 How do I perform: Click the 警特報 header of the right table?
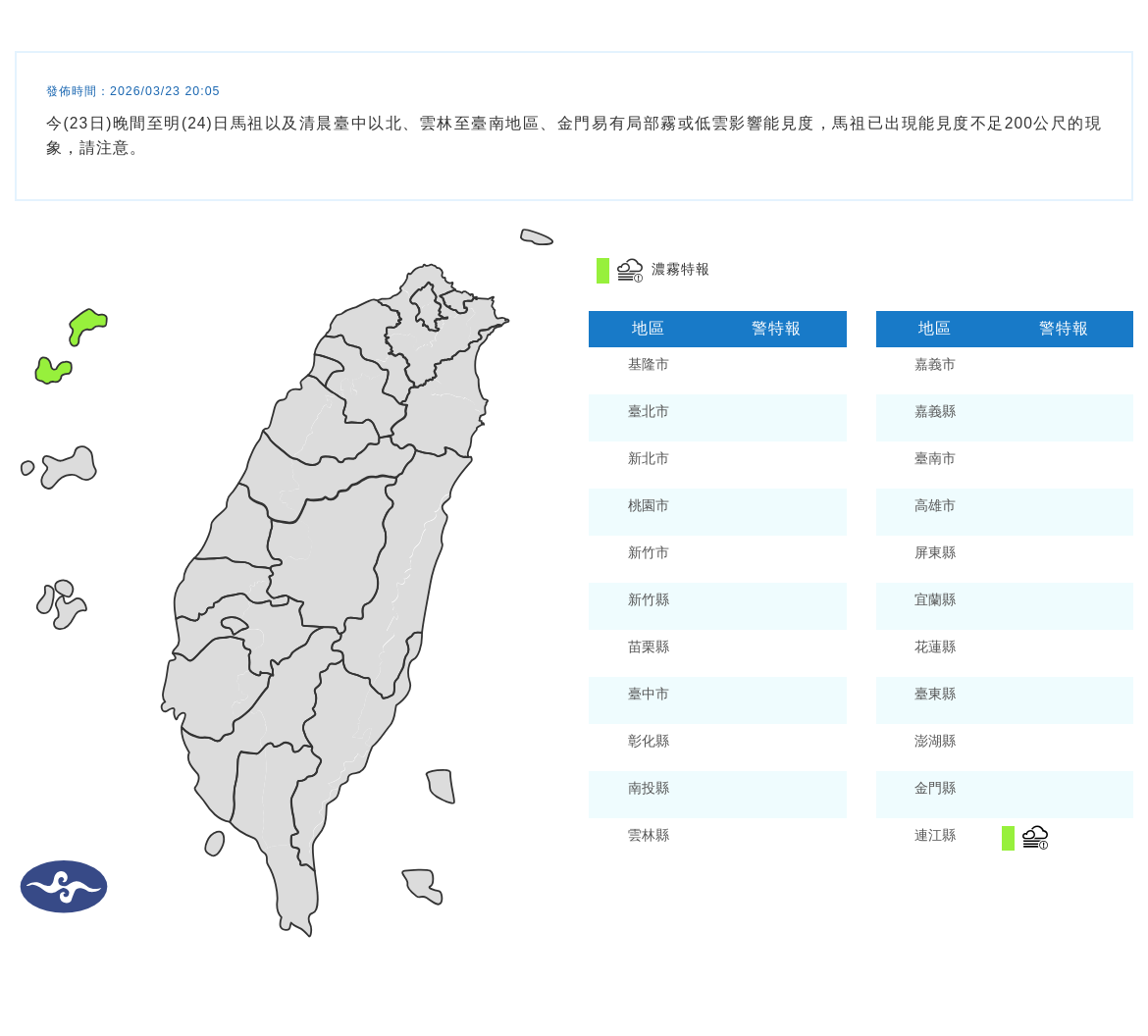(x=1061, y=329)
